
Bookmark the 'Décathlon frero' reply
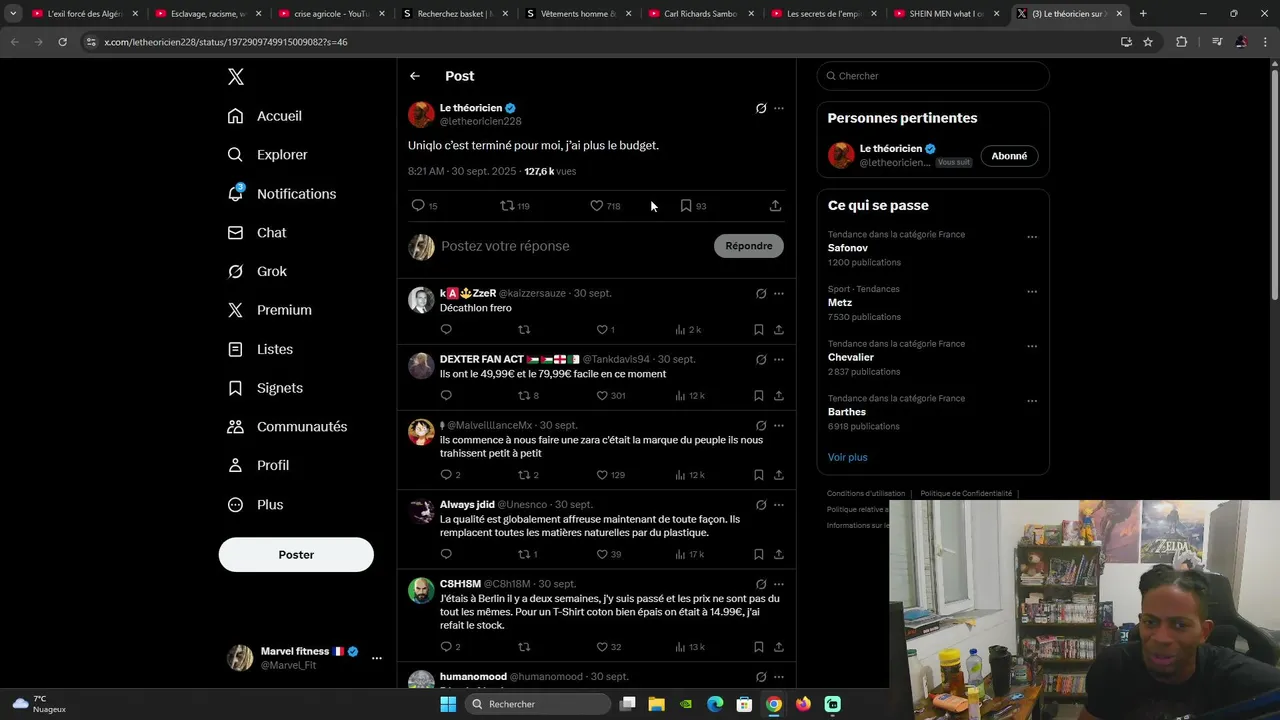(x=759, y=330)
